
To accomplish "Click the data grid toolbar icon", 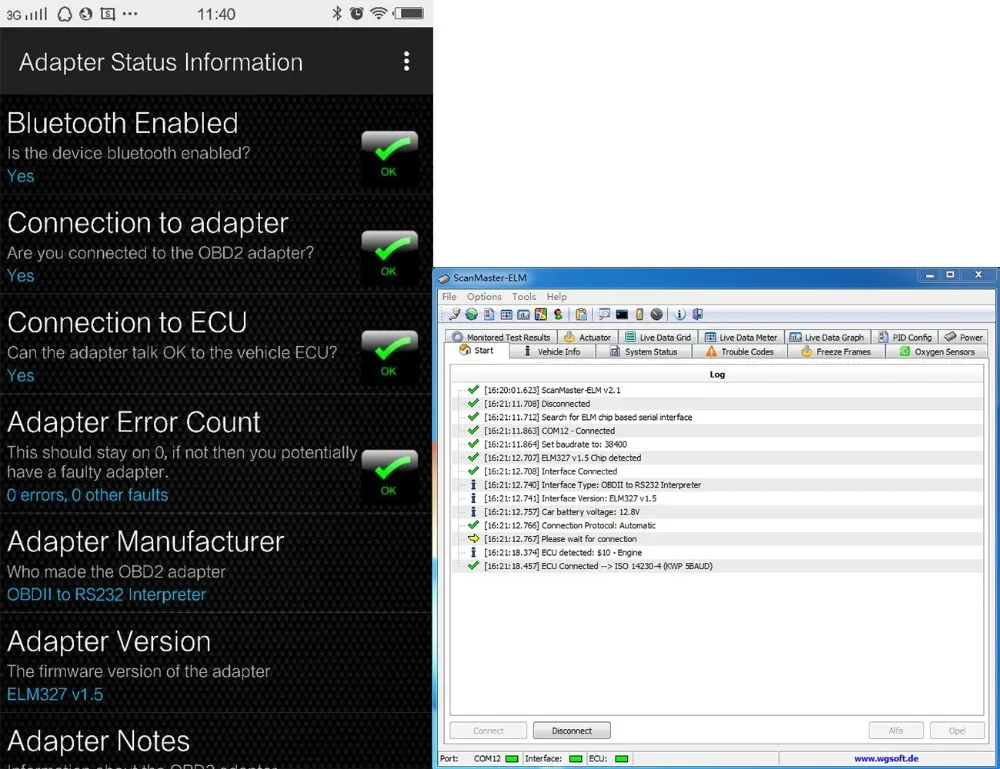I will (x=506, y=314).
